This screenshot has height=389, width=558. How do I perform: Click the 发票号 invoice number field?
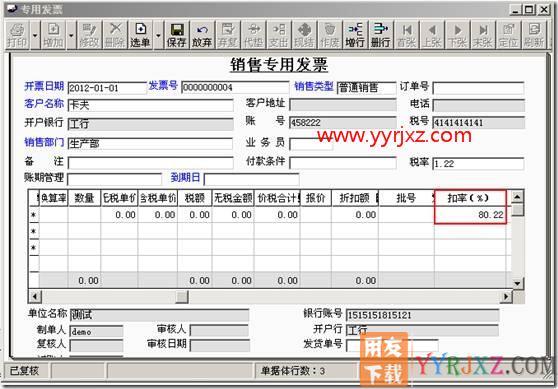pyautogui.click(x=235, y=87)
